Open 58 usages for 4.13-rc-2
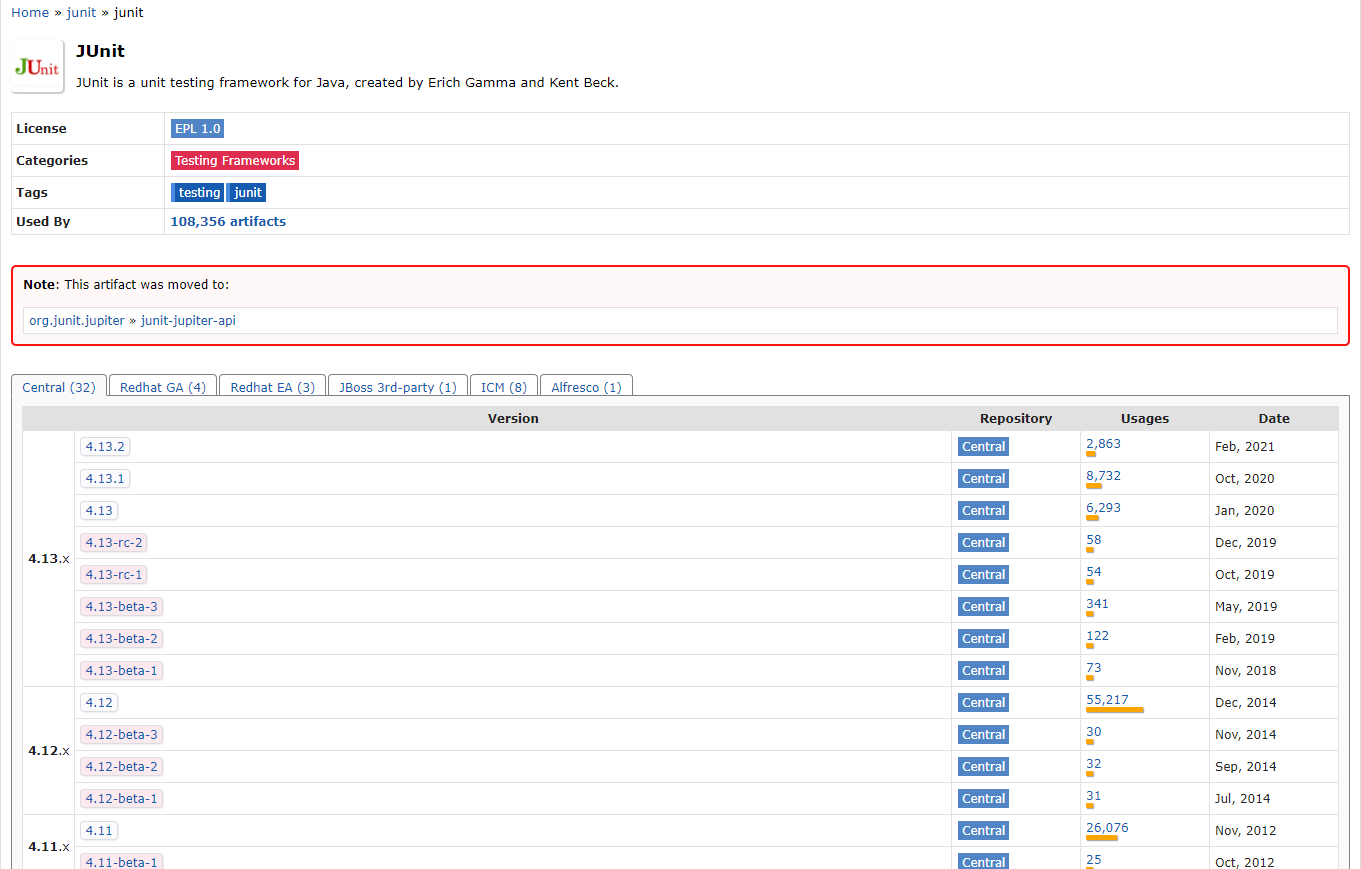Screen dimensions: 1361x869 click(1094, 540)
